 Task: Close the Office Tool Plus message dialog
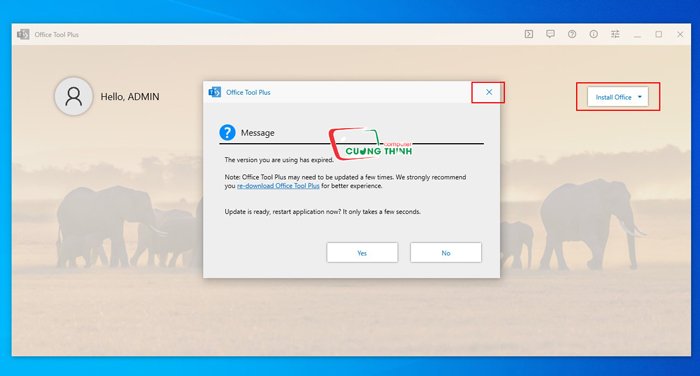click(489, 92)
